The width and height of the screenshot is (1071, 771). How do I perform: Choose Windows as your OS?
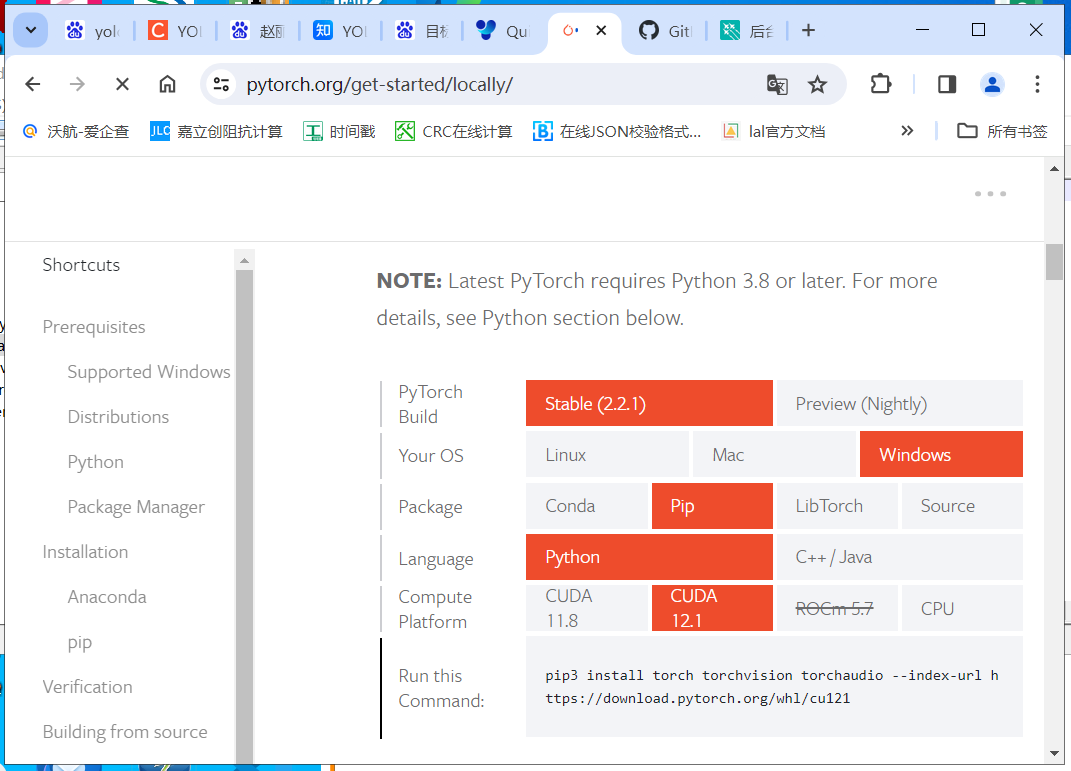pyautogui.click(x=941, y=454)
